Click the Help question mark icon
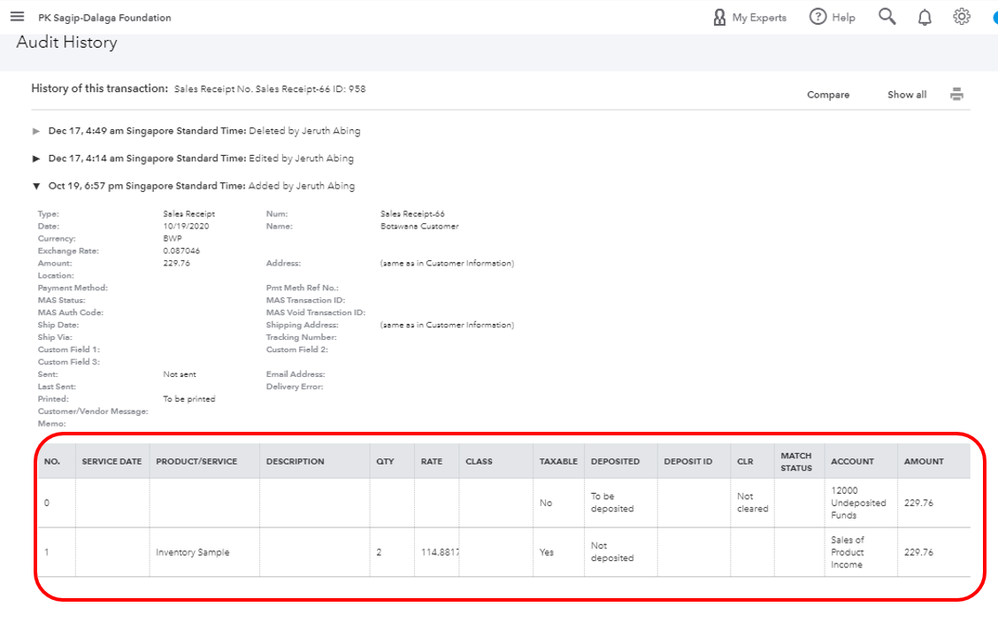This screenshot has width=998, height=623. [818, 17]
